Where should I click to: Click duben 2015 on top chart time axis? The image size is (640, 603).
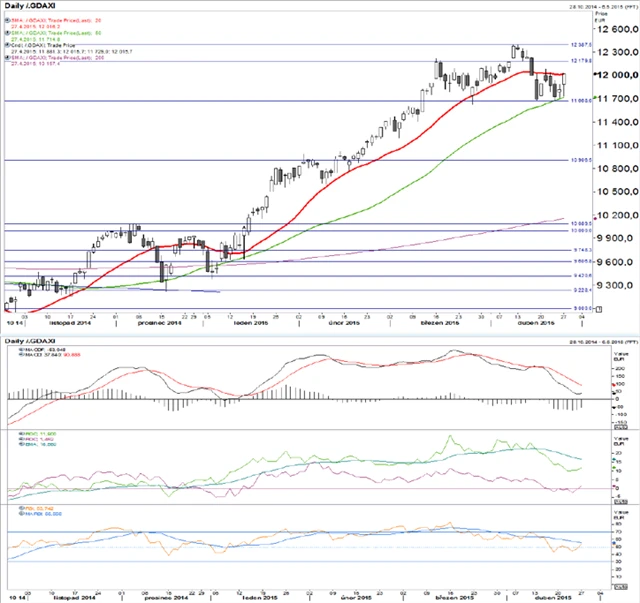[x=536, y=323]
